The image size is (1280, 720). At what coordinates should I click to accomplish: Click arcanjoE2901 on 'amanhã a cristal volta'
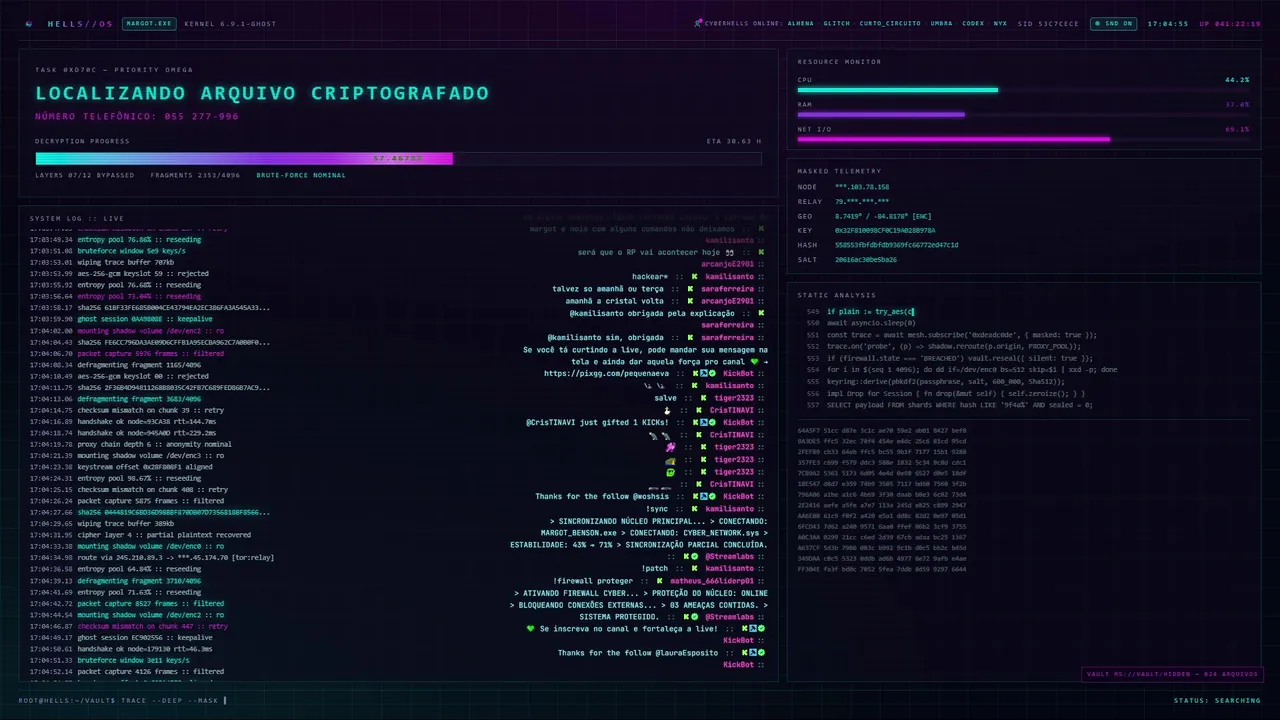click(727, 300)
